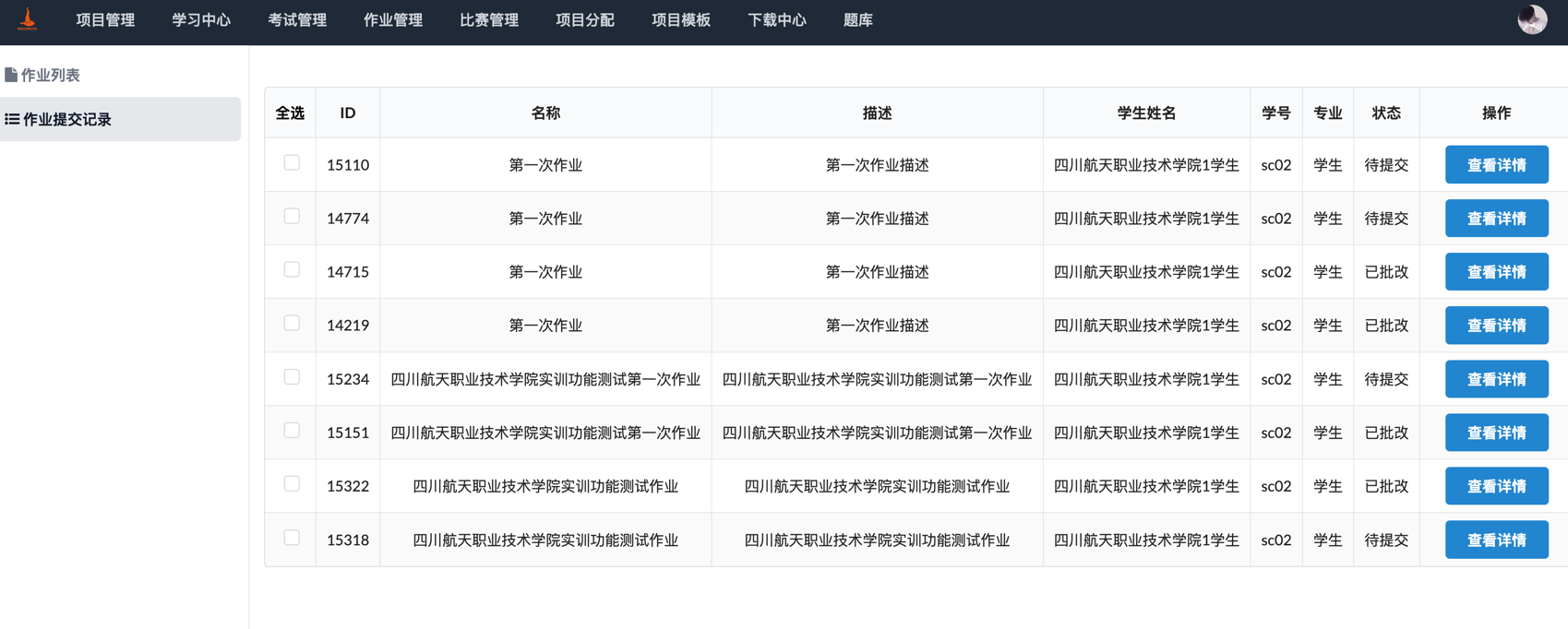This screenshot has width=1568, height=629.
Task: Click the file icon beside 作业列表
Action: (11, 75)
